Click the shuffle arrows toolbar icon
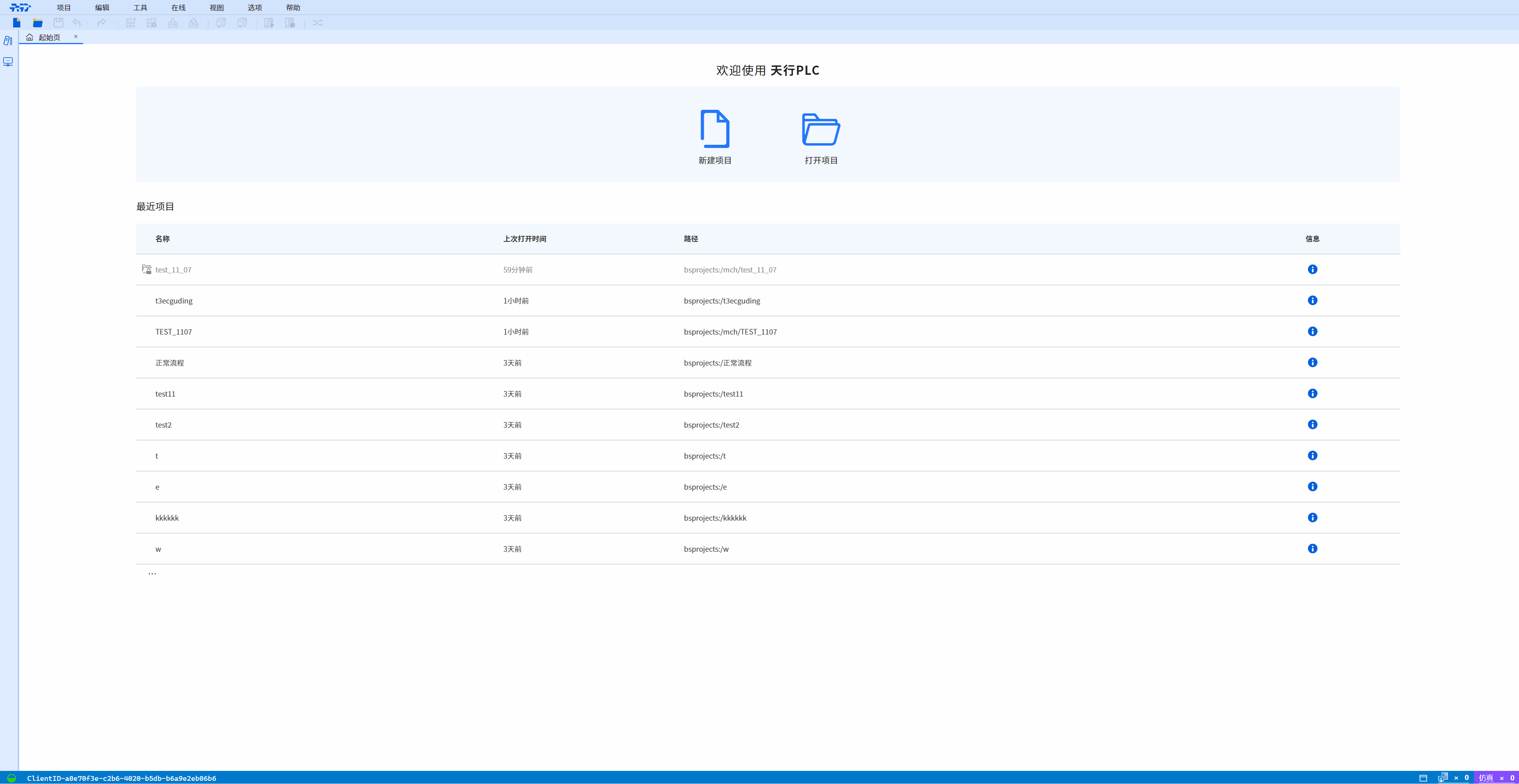 tap(317, 23)
